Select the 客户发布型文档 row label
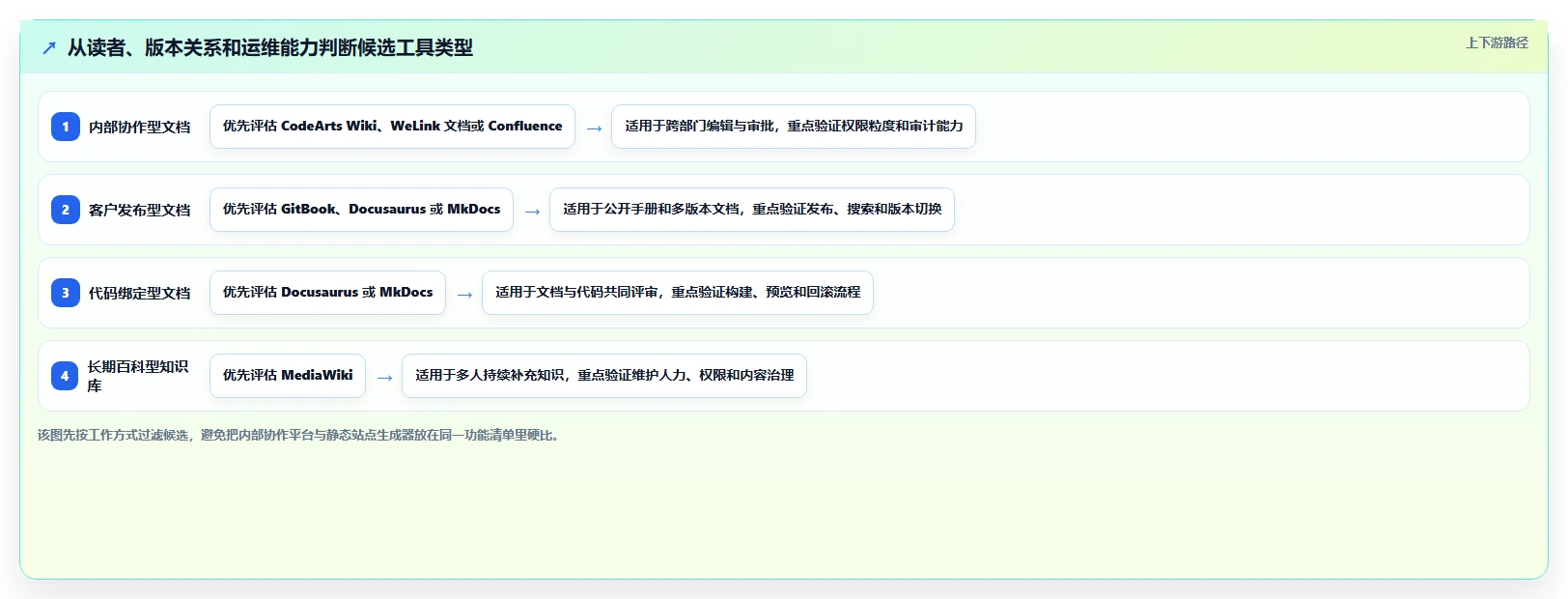Screen dimensions: 1568x599 pos(140,210)
